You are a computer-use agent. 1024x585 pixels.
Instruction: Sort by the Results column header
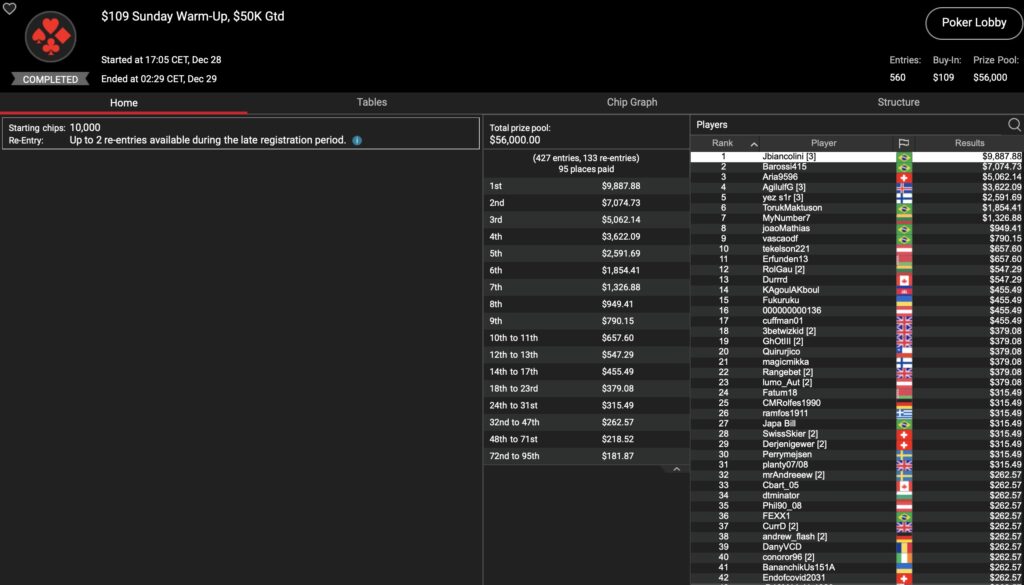968,143
